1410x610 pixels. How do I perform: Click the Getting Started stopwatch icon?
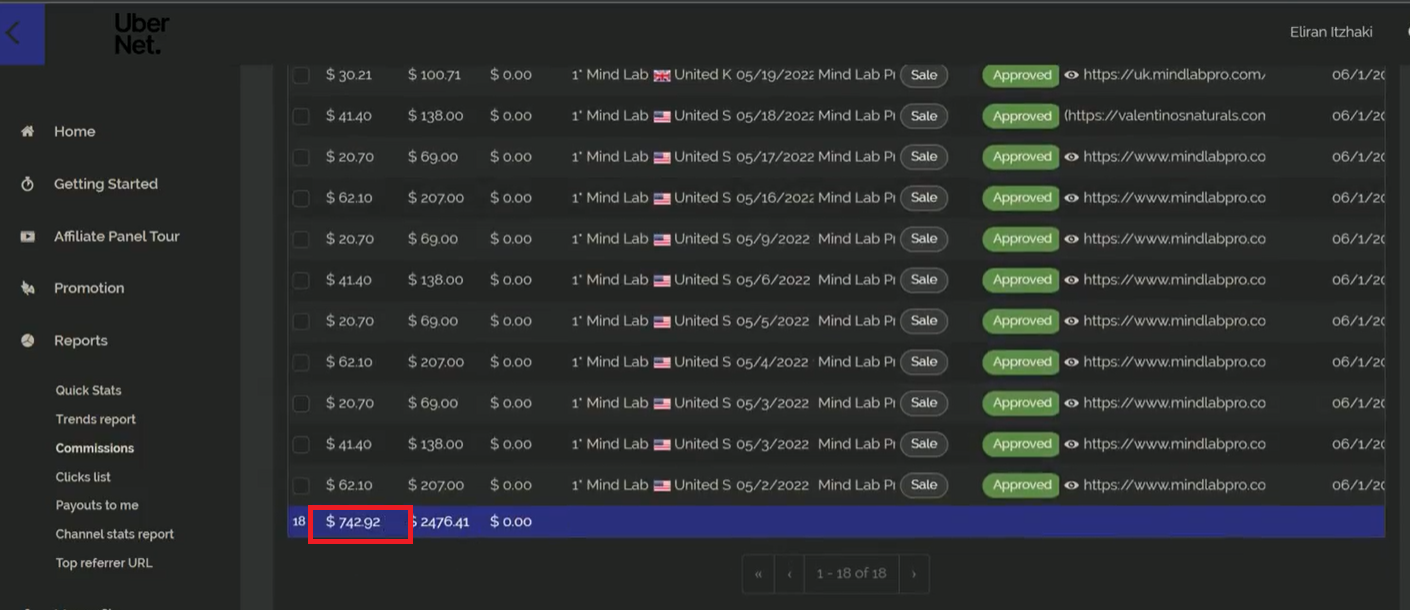tap(28, 184)
